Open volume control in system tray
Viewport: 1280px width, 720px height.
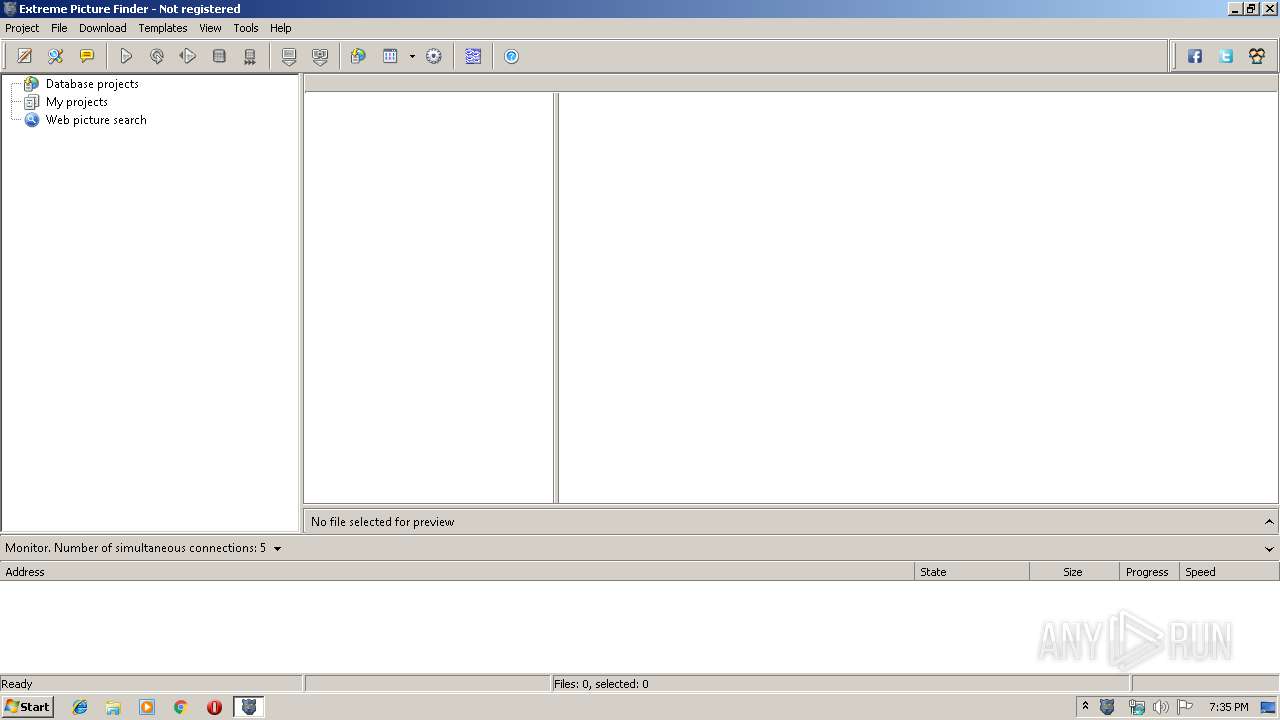tap(1160, 707)
